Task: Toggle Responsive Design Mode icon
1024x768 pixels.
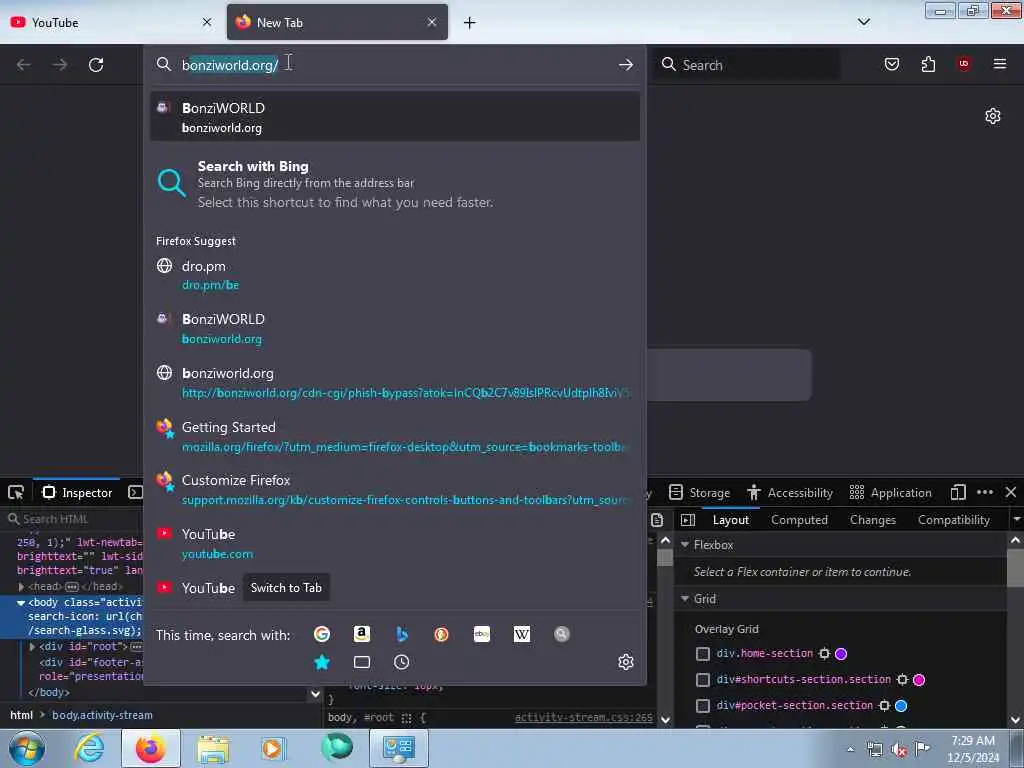Action: coord(958,492)
